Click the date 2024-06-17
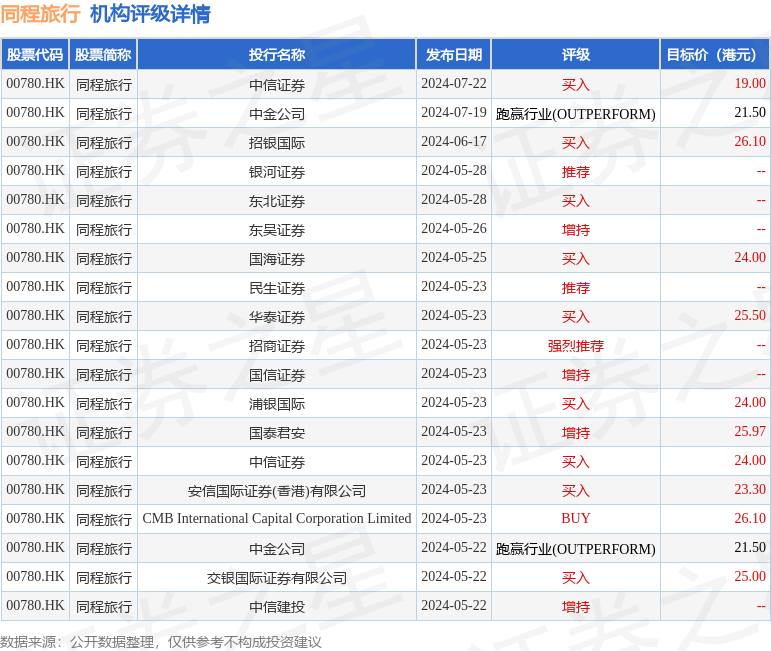The image size is (771, 651). click(x=454, y=141)
